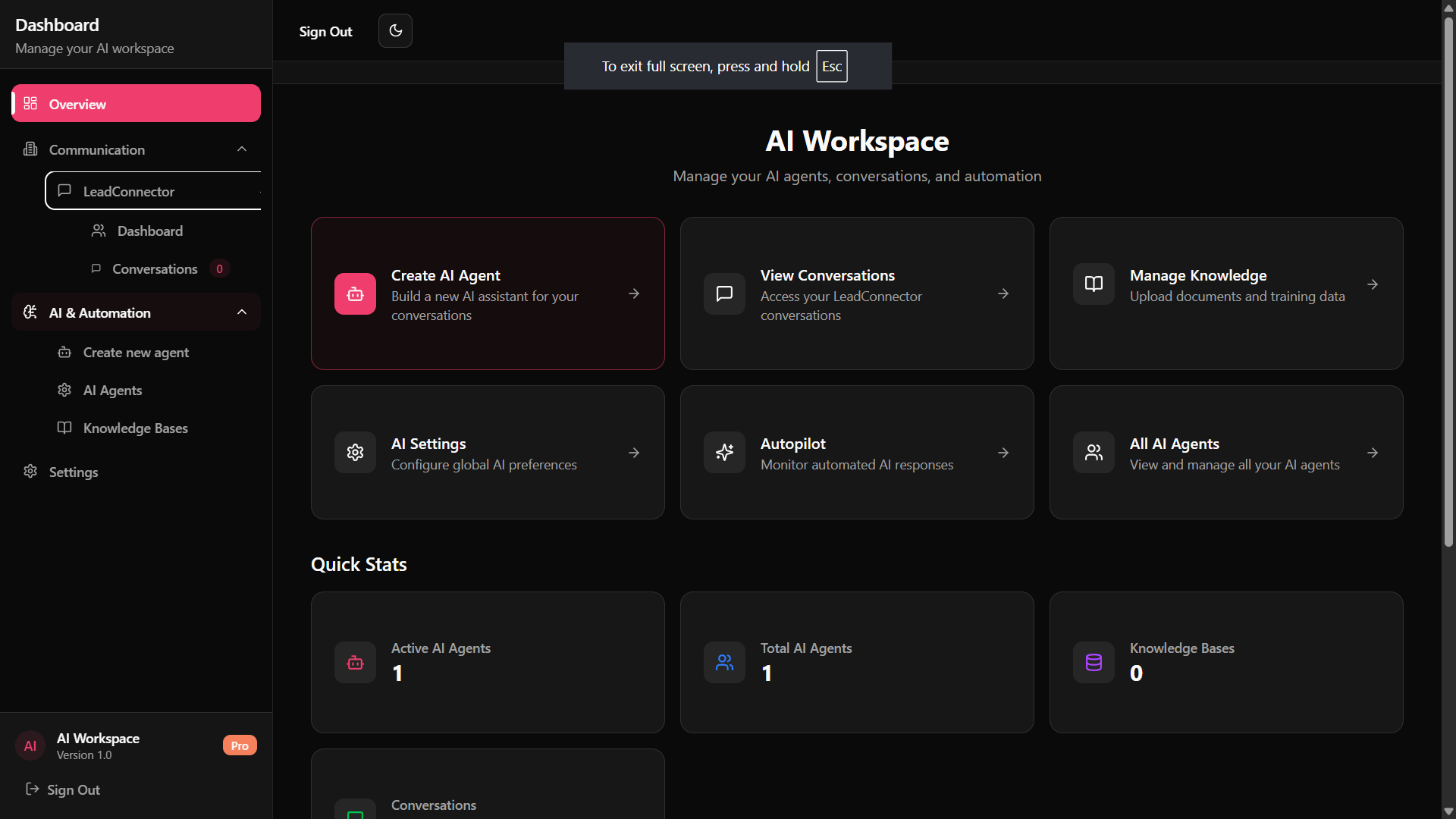Select LeadConnector in the sidebar
Screen dimensions: 1456x819
tap(153, 191)
